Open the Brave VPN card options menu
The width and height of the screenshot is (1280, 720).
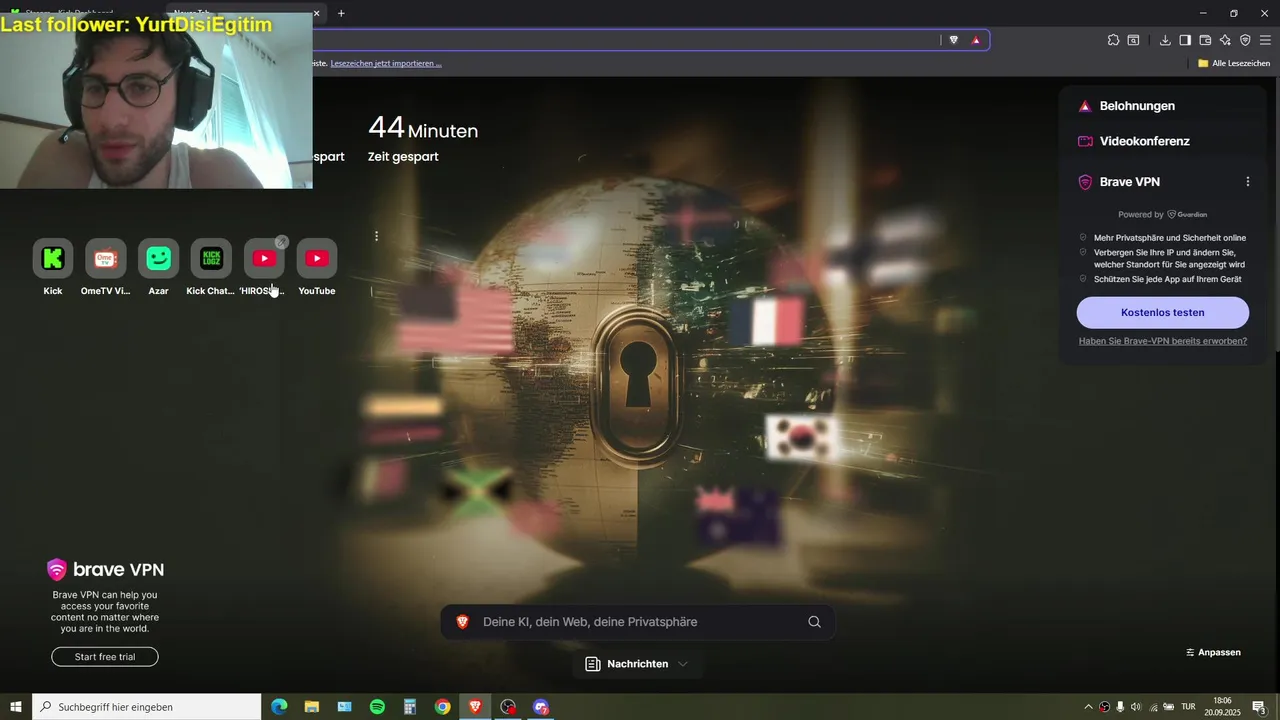click(1247, 182)
